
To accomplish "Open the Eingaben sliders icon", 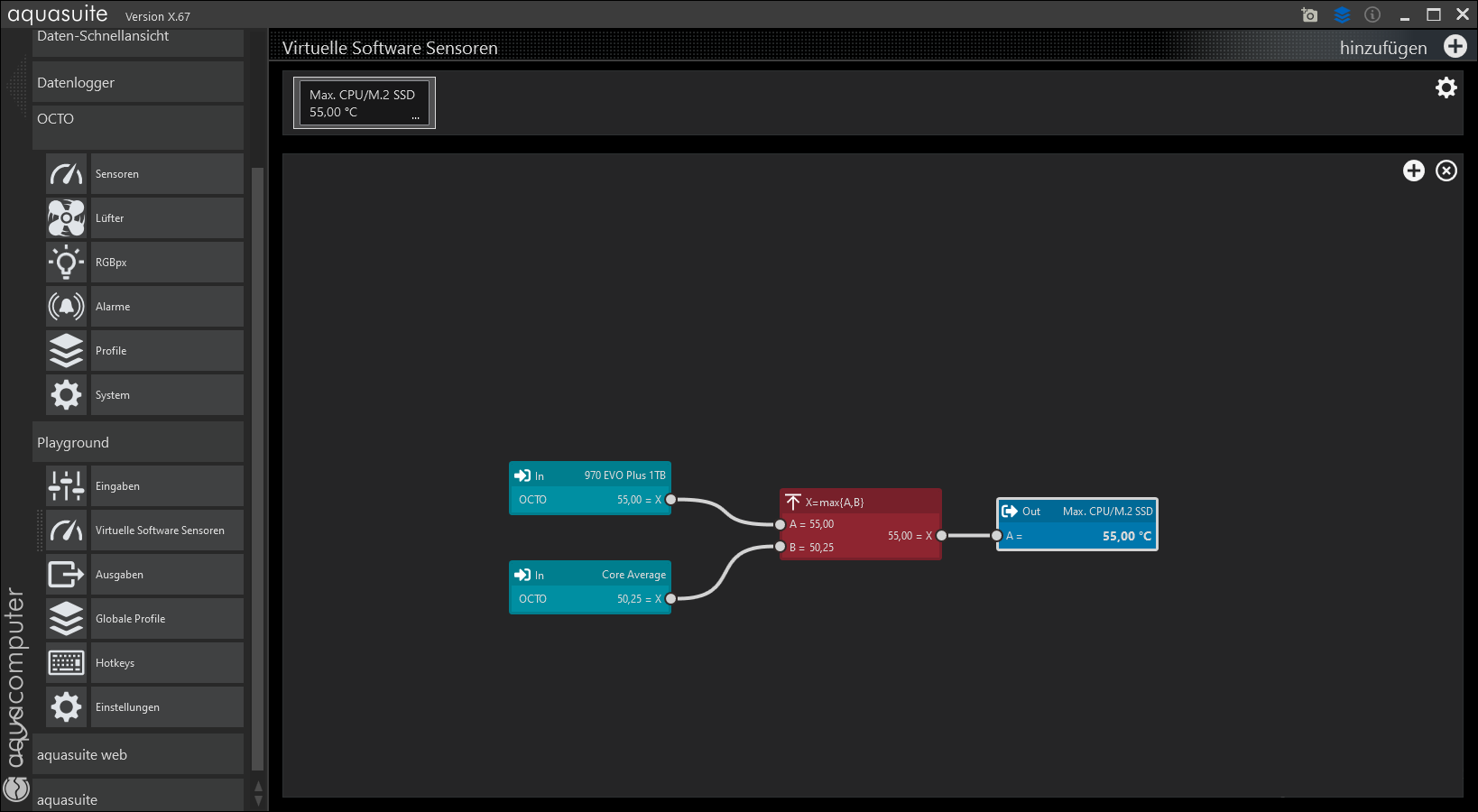I will (x=66, y=486).
